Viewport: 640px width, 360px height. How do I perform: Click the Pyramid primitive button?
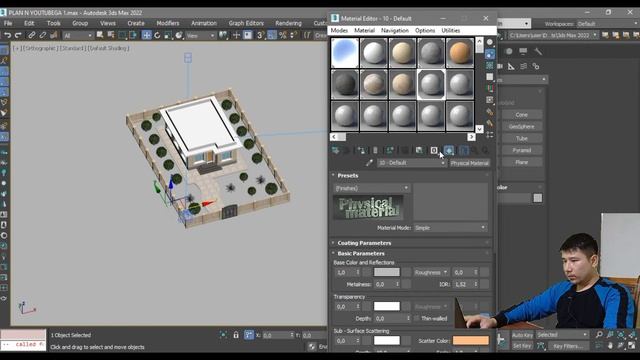click(x=522, y=150)
